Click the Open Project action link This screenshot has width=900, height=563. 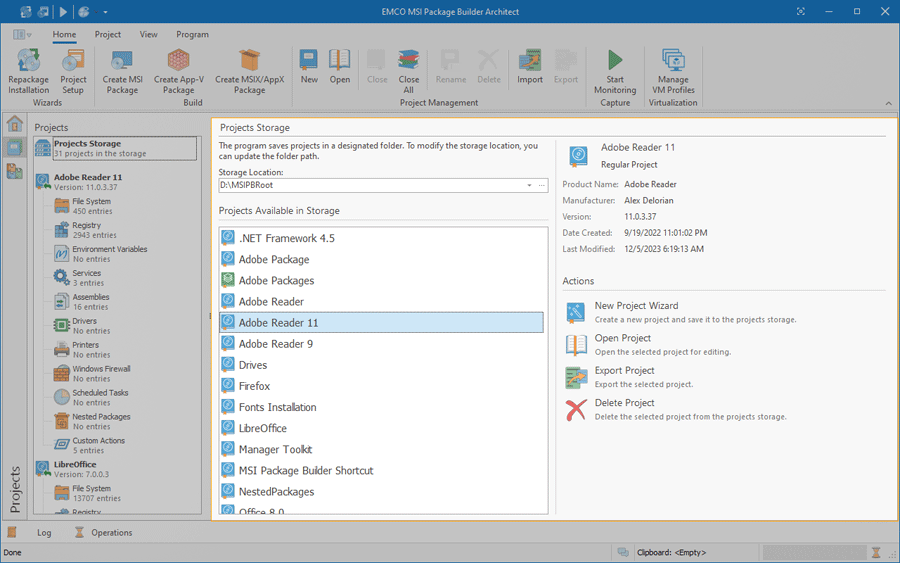click(x=623, y=339)
